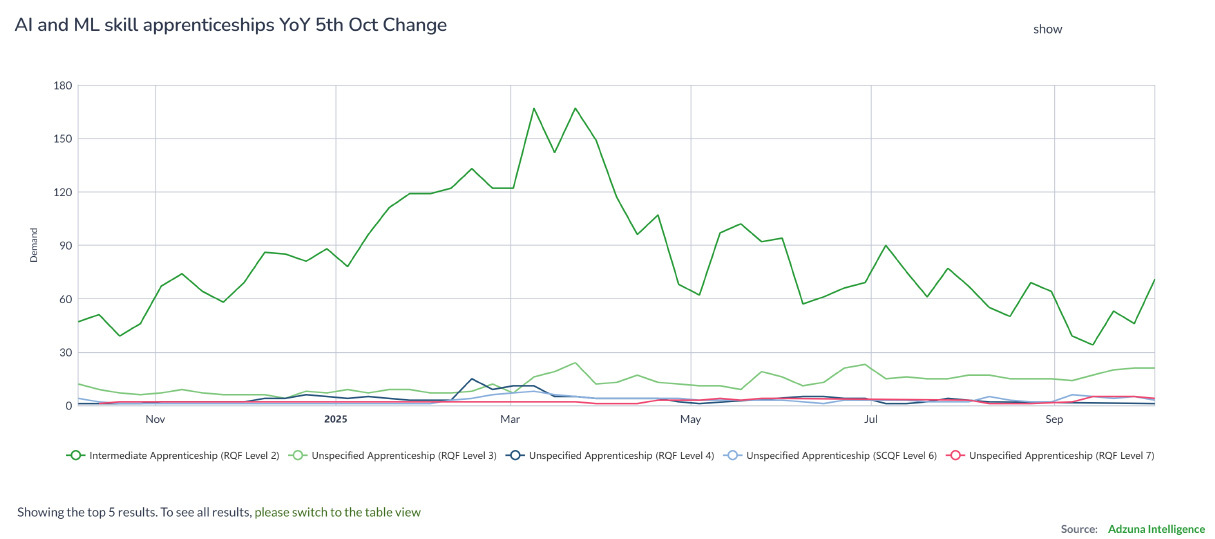Click the Sep x-axis label

click(x=1054, y=420)
